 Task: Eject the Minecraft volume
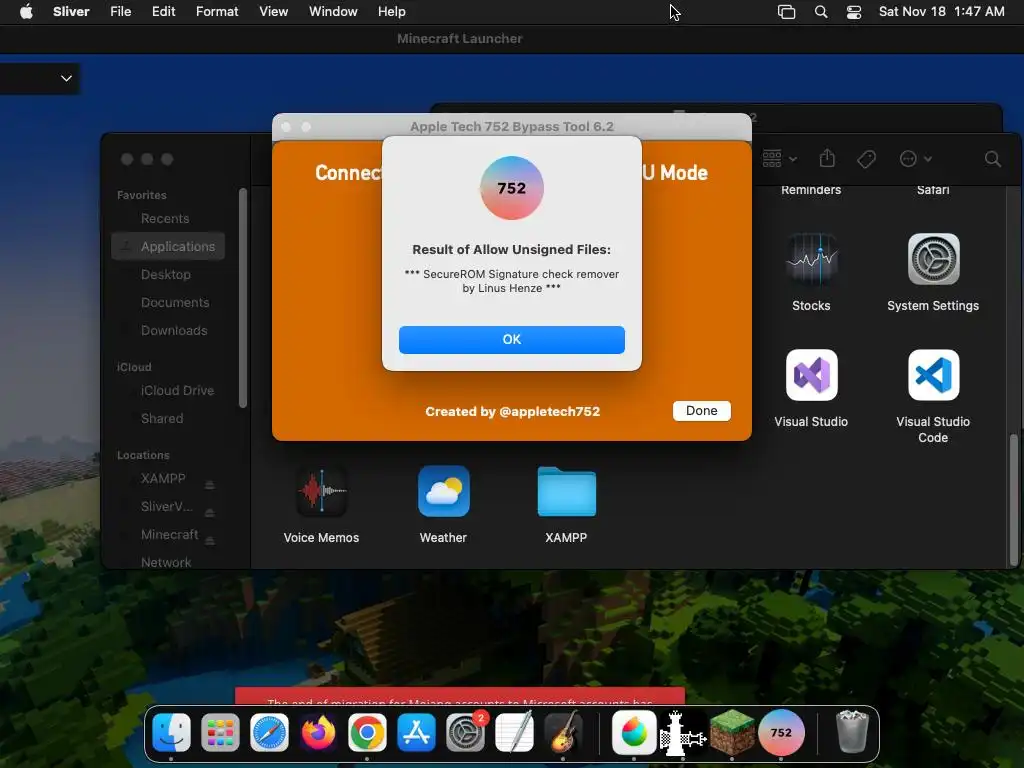click(x=210, y=540)
